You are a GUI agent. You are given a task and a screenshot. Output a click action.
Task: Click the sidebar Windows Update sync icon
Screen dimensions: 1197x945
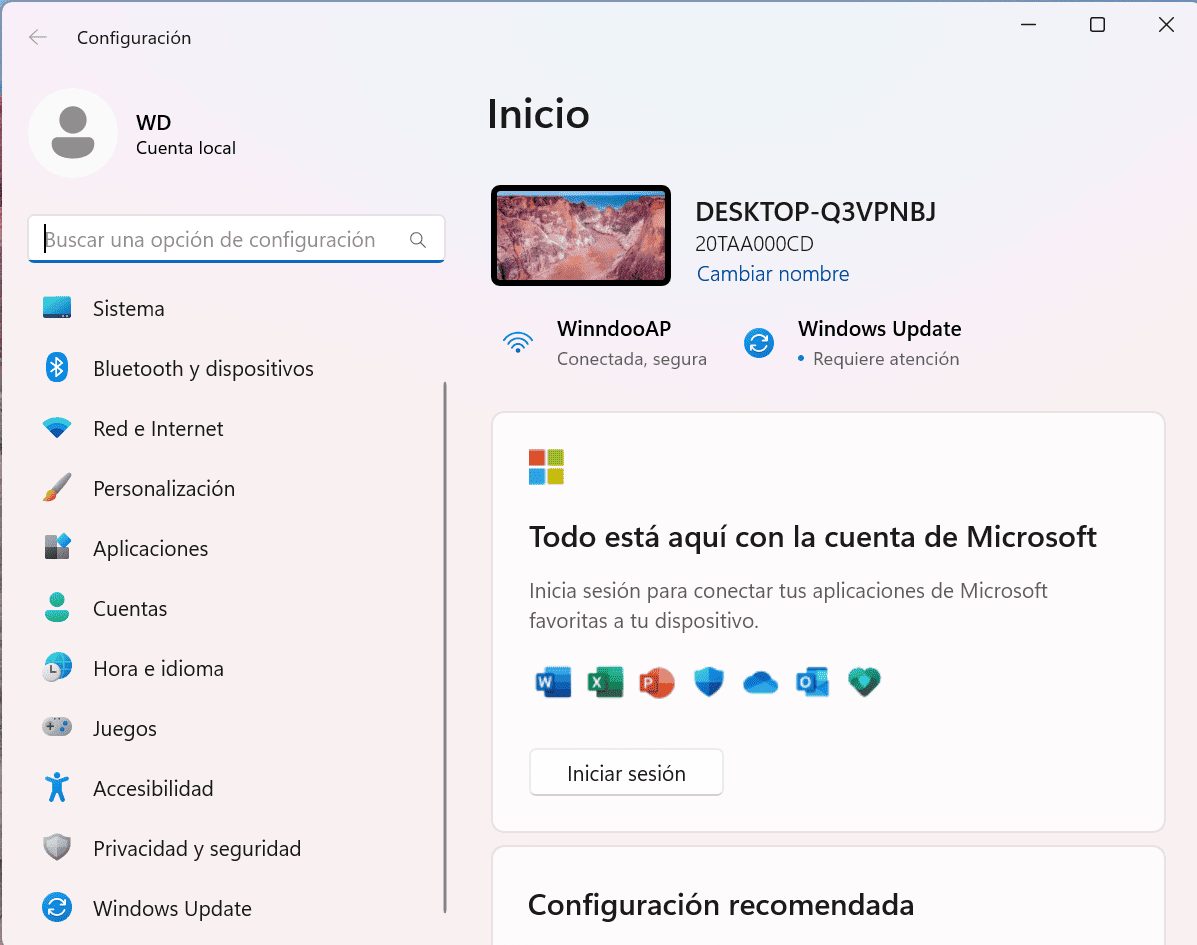(x=56, y=908)
